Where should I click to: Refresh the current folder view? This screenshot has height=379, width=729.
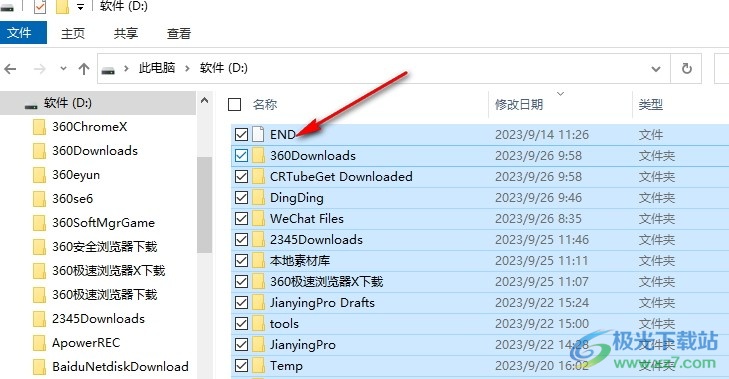click(686, 69)
